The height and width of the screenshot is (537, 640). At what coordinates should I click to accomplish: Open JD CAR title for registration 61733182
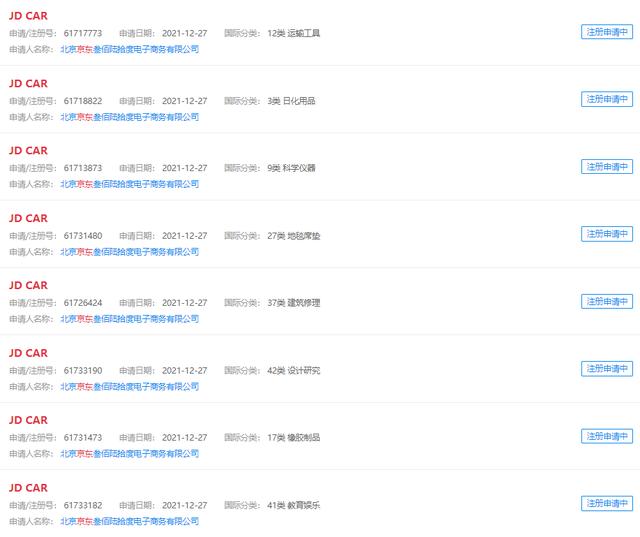(28, 488)
